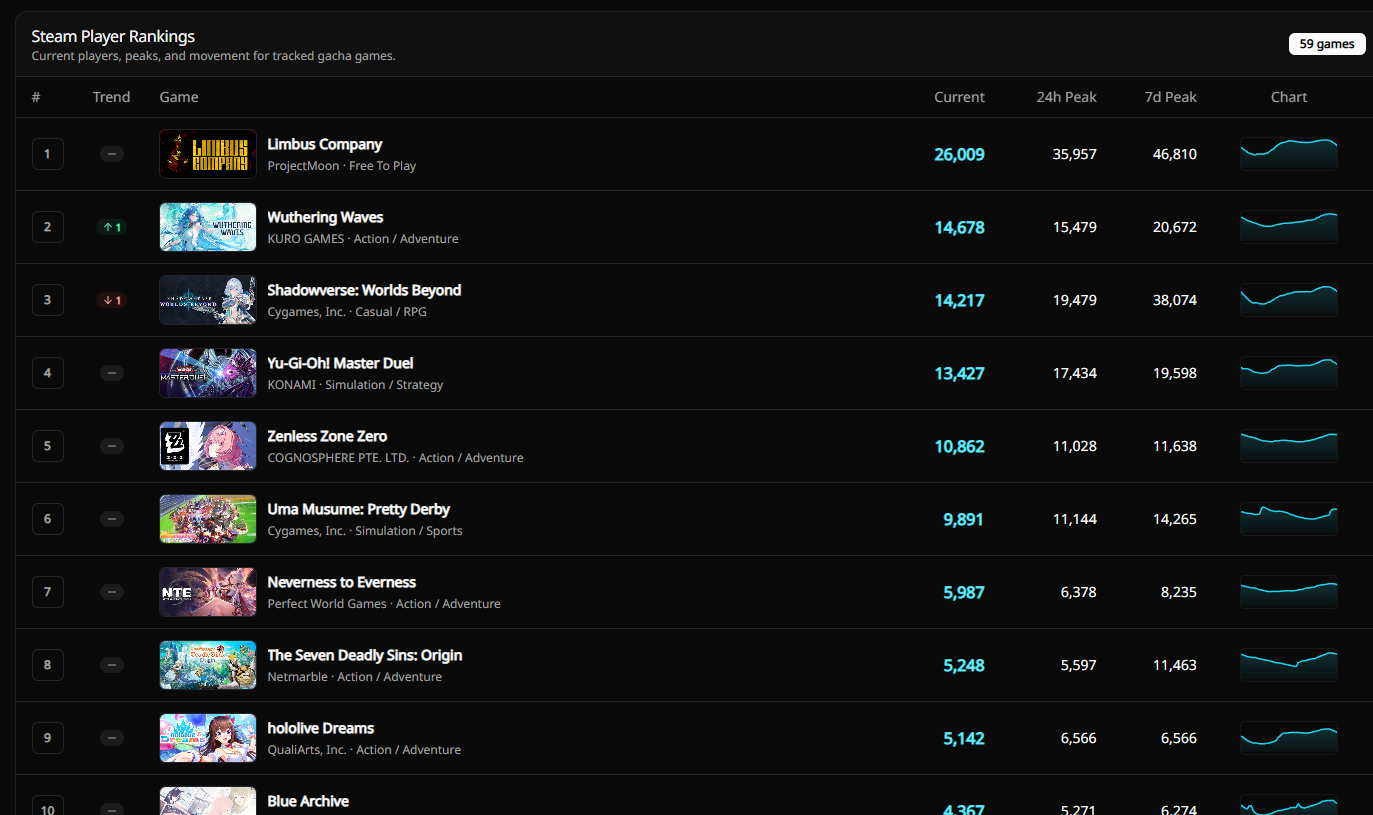1373x815 pixels.
Task: View the hololive Dreams sparkline chart
Action: point(1289,738)
